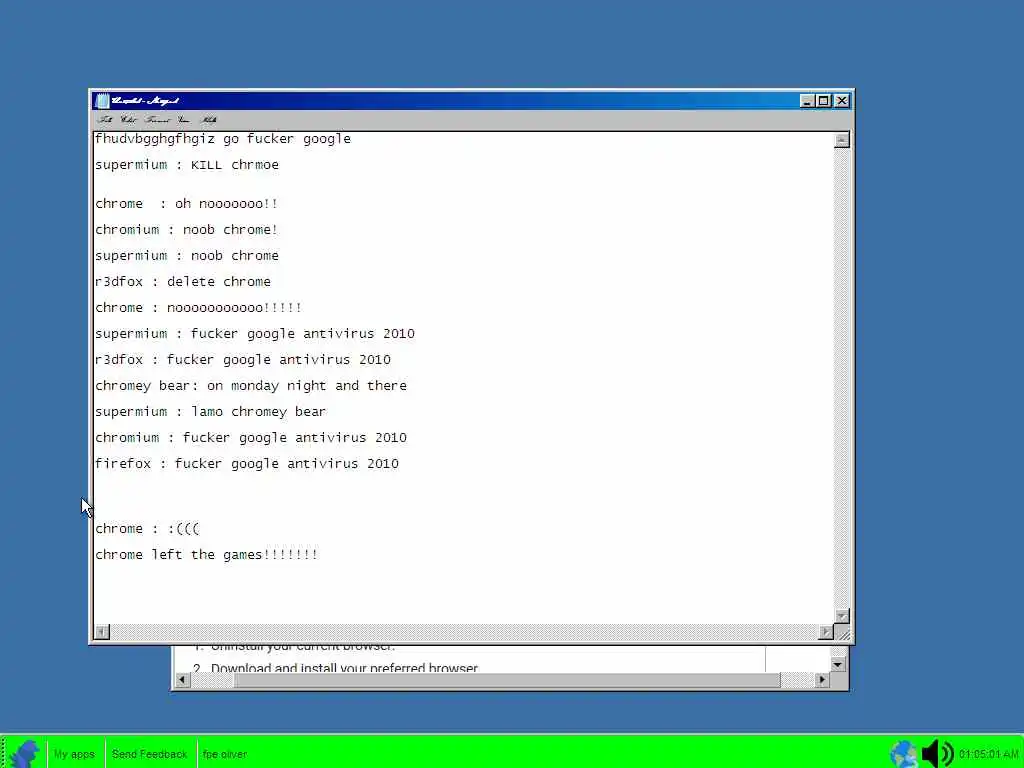The width and height of the screenshot is (1024, 768).
Task: Close the Notepad window
Action: click(x=842, y=101)
